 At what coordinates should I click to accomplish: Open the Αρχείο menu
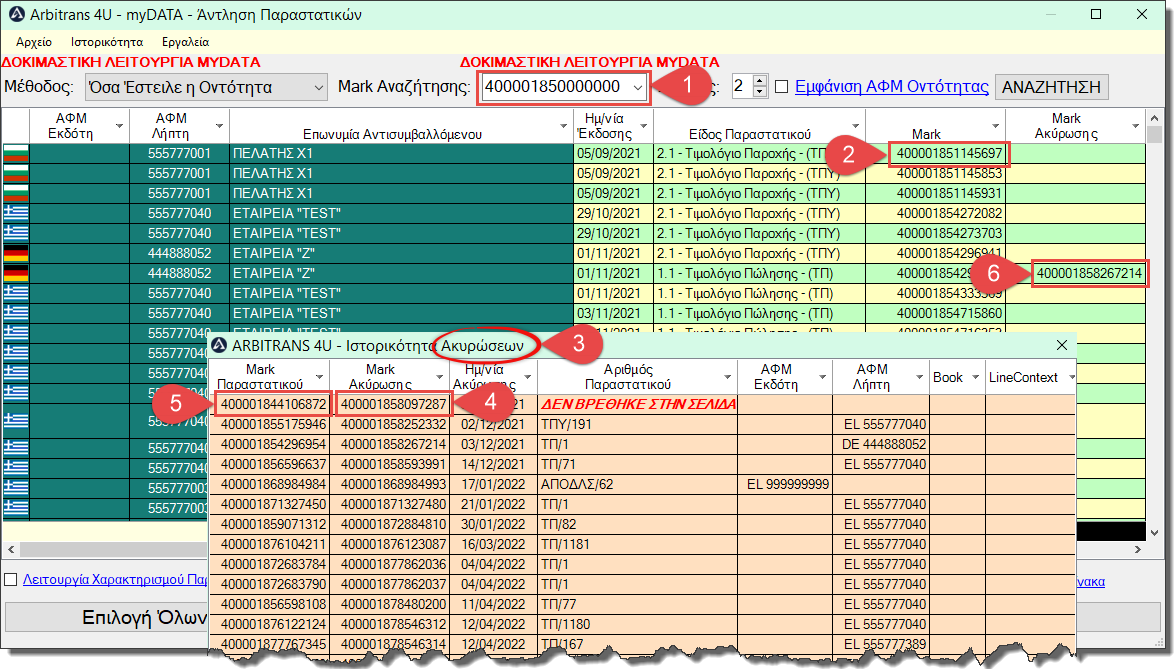pyautogui.click(x=34, y=42)
